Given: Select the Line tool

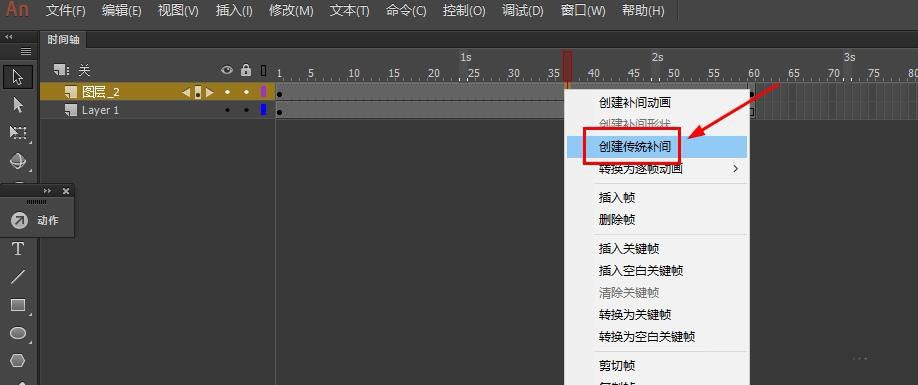Looking at the screenshot, I should [x=18, y=277].
